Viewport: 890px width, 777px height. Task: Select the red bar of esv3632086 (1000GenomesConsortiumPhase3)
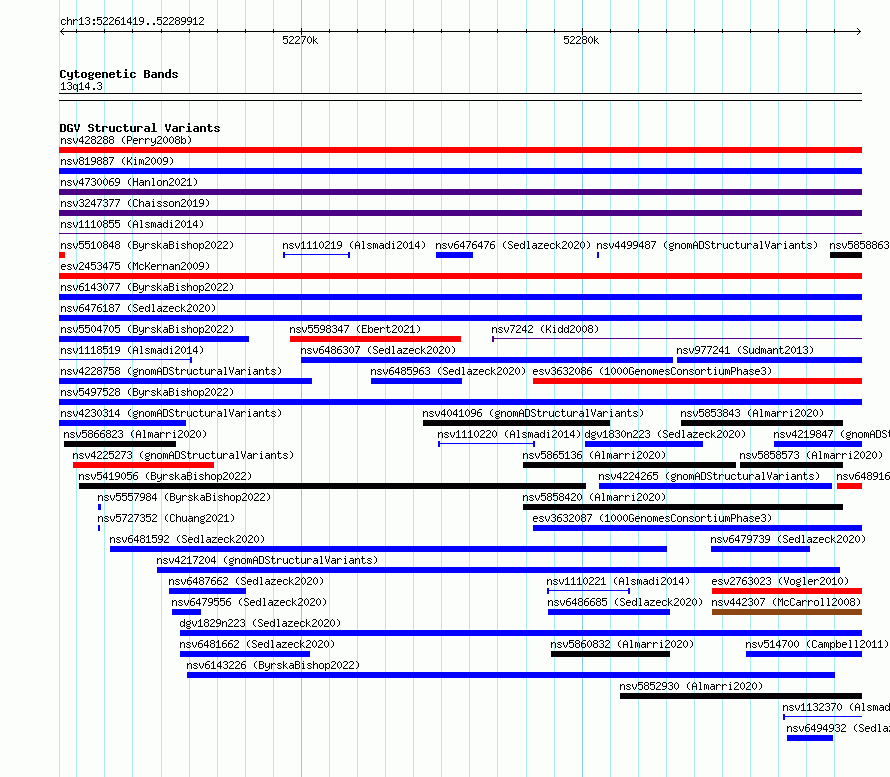click(x=697, y=381)
